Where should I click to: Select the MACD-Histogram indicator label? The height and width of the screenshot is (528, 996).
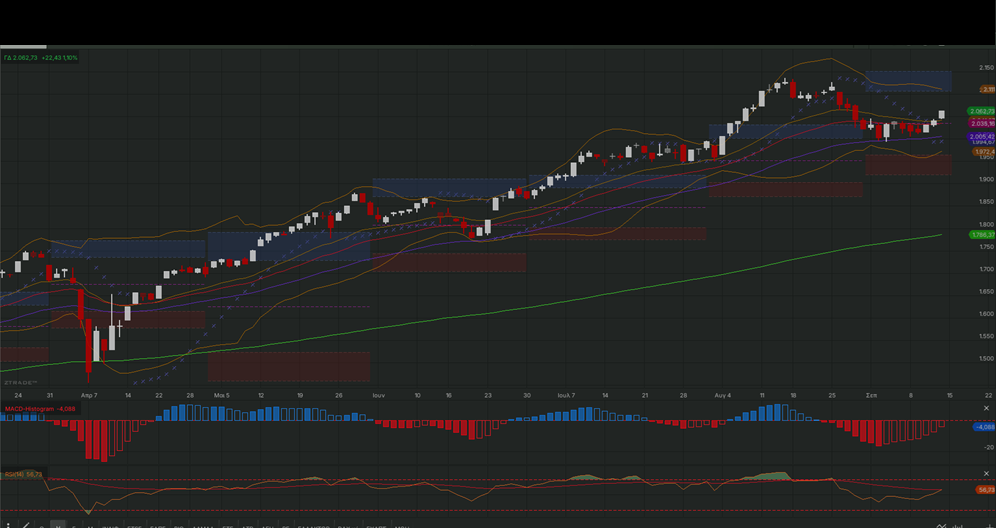coord(40,409)
